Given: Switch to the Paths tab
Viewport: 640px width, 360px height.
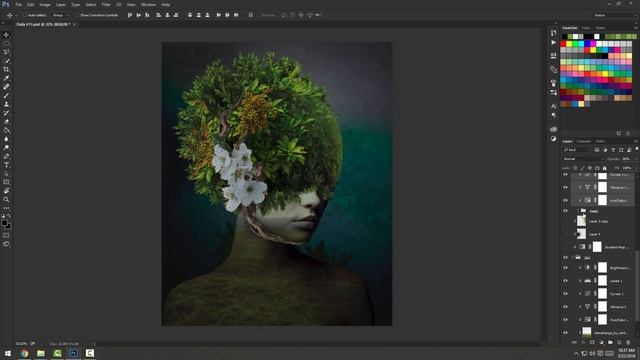Looking at the screenshot, I should [600, 141].
